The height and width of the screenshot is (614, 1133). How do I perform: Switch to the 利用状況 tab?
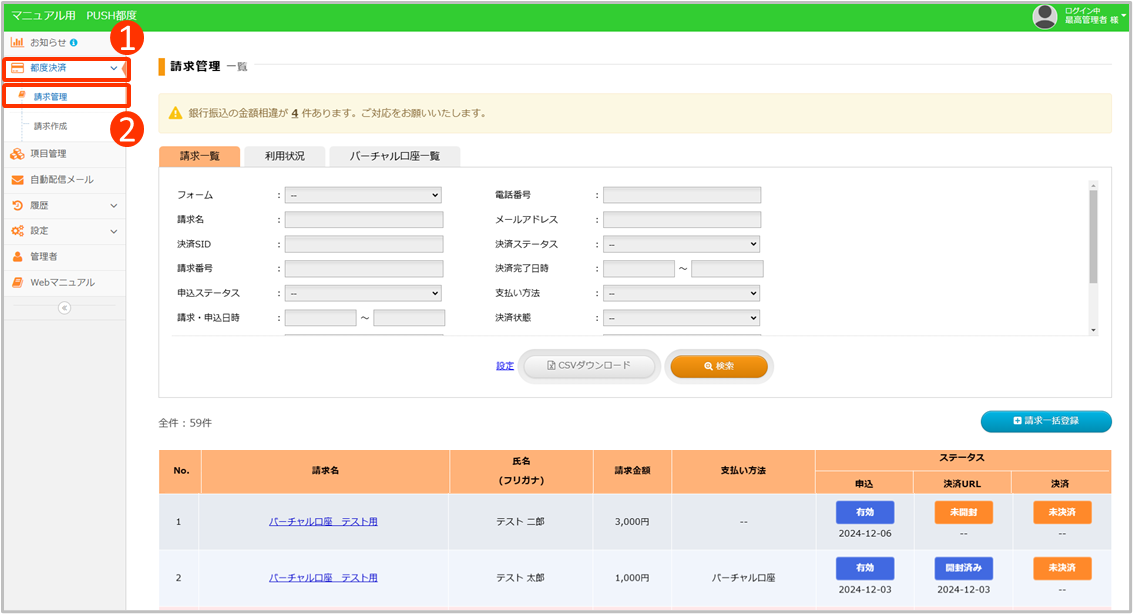[285, 156]
